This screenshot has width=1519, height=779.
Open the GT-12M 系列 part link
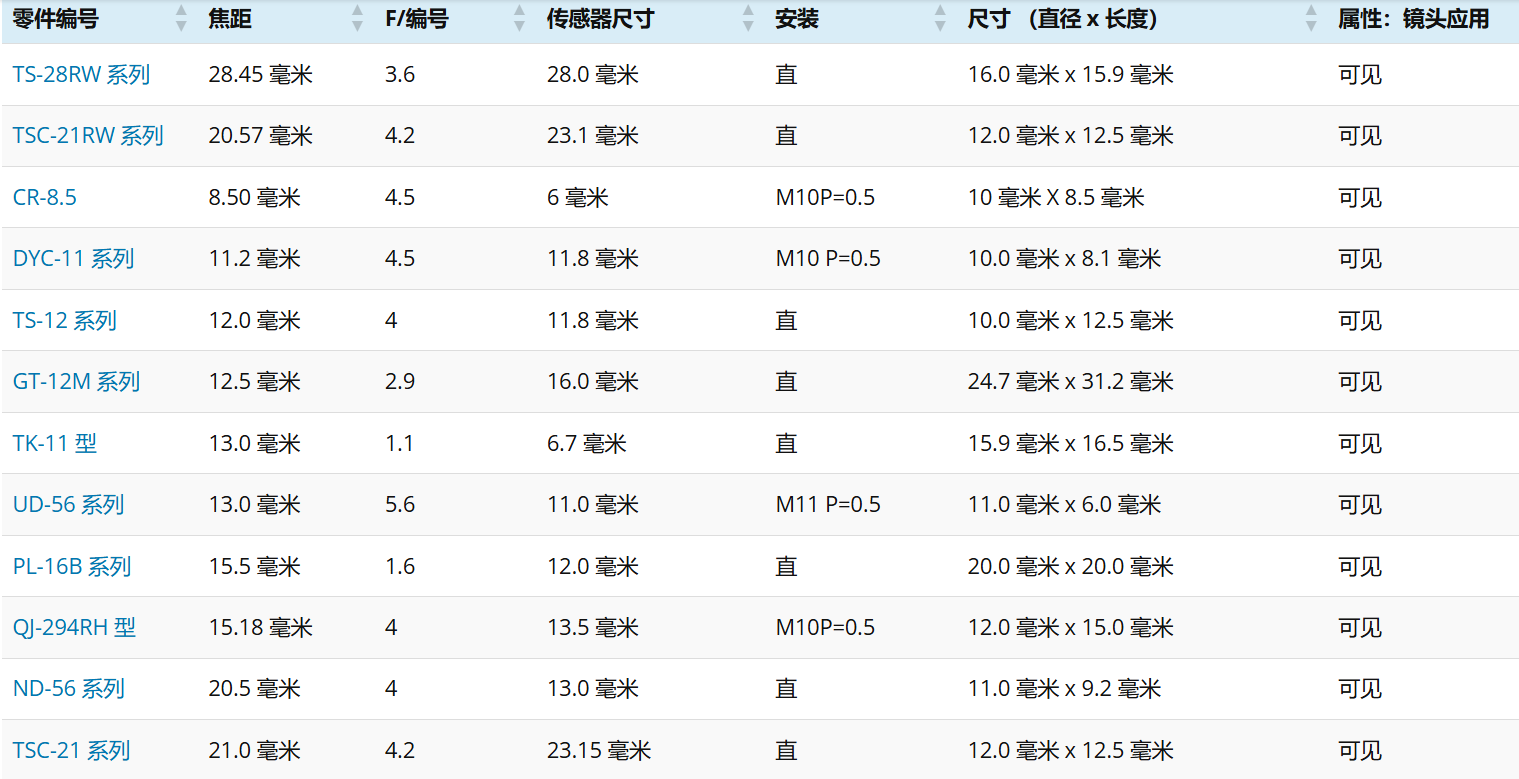click(76, 381)
